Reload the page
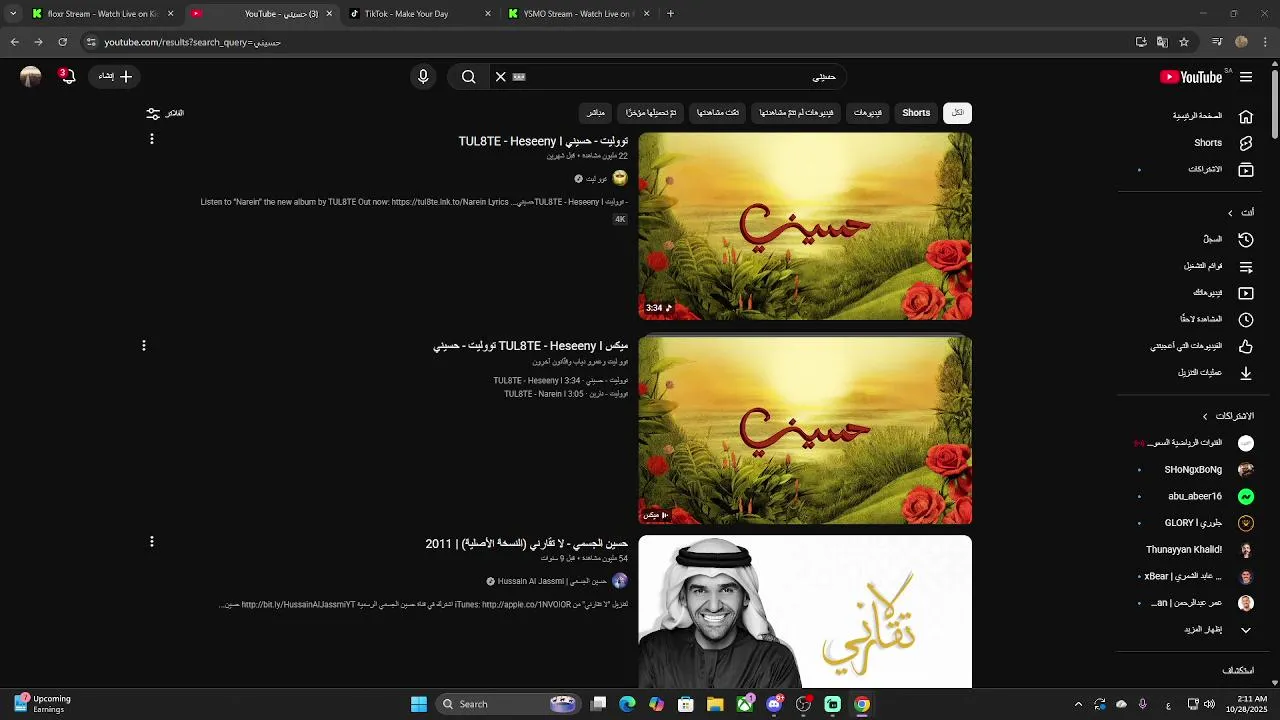 (62, 42)
